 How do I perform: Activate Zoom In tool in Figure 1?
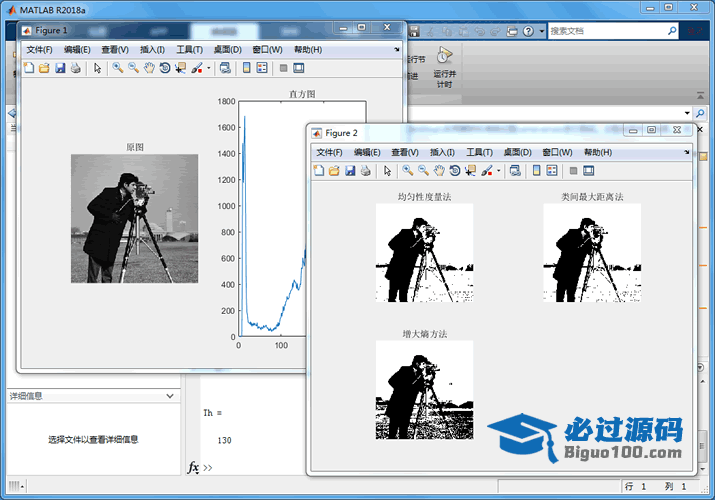(118, 68)
